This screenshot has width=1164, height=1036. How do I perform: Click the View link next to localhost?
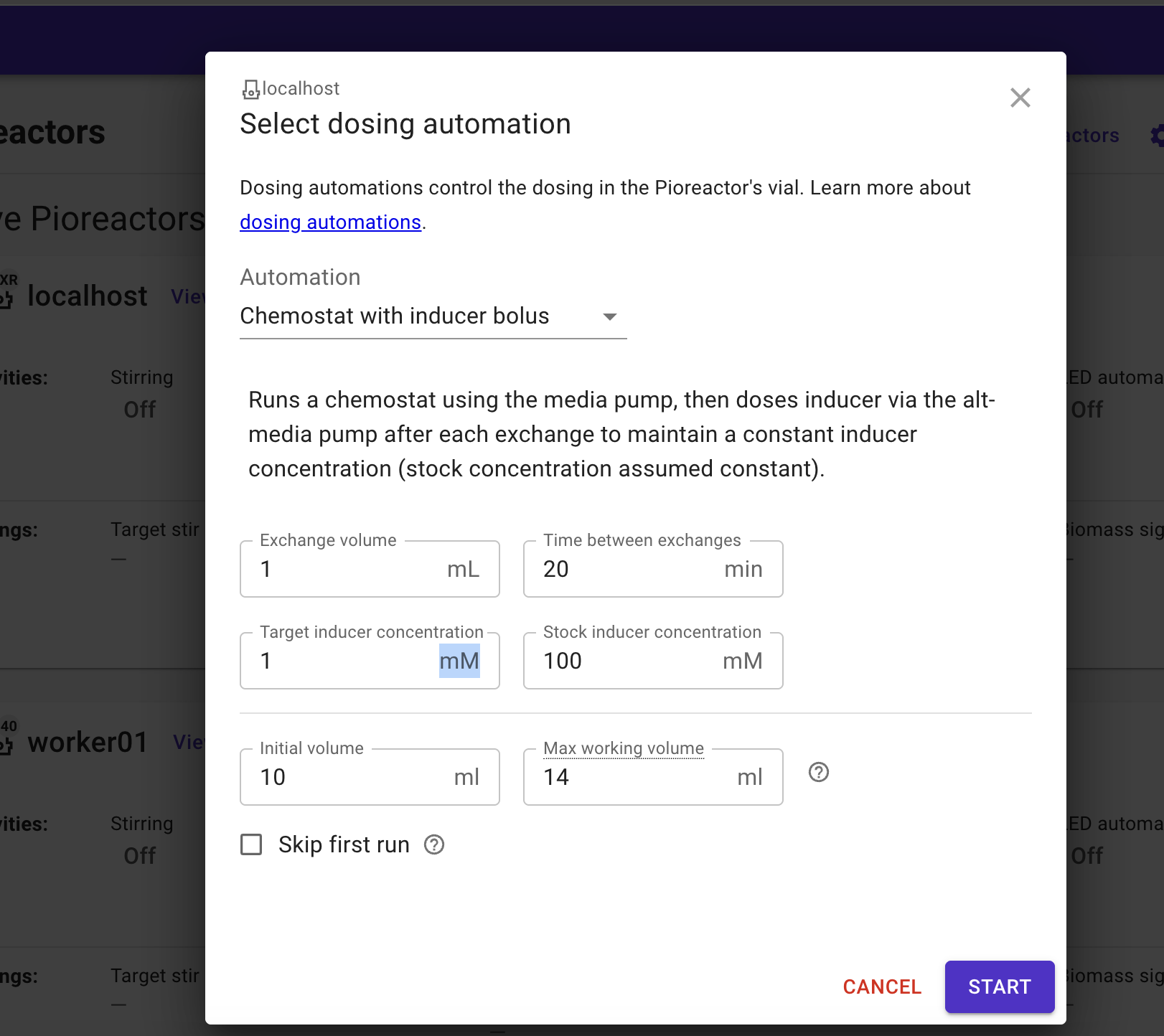189,296
